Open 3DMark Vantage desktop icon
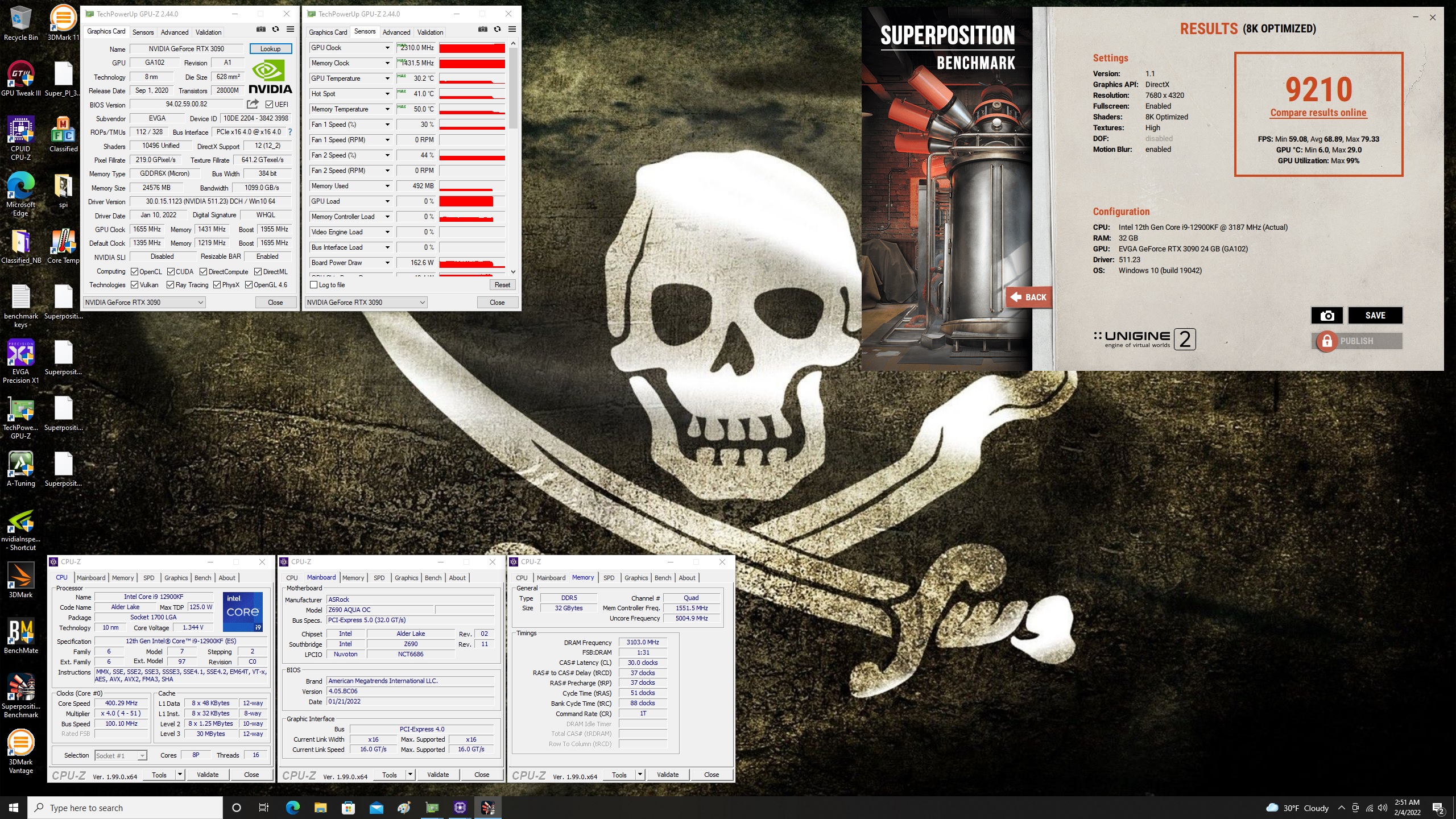The height and width of the screenshot is (819, 1456). point(20,751)
